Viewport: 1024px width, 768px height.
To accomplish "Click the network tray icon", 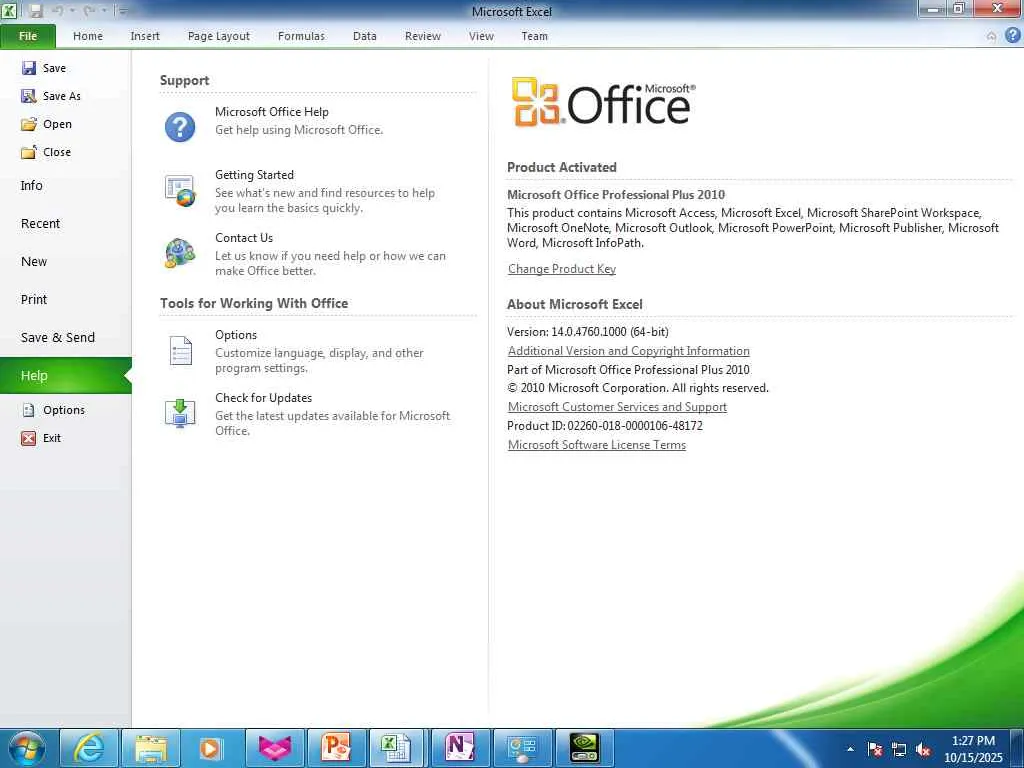I will point(899,750).
